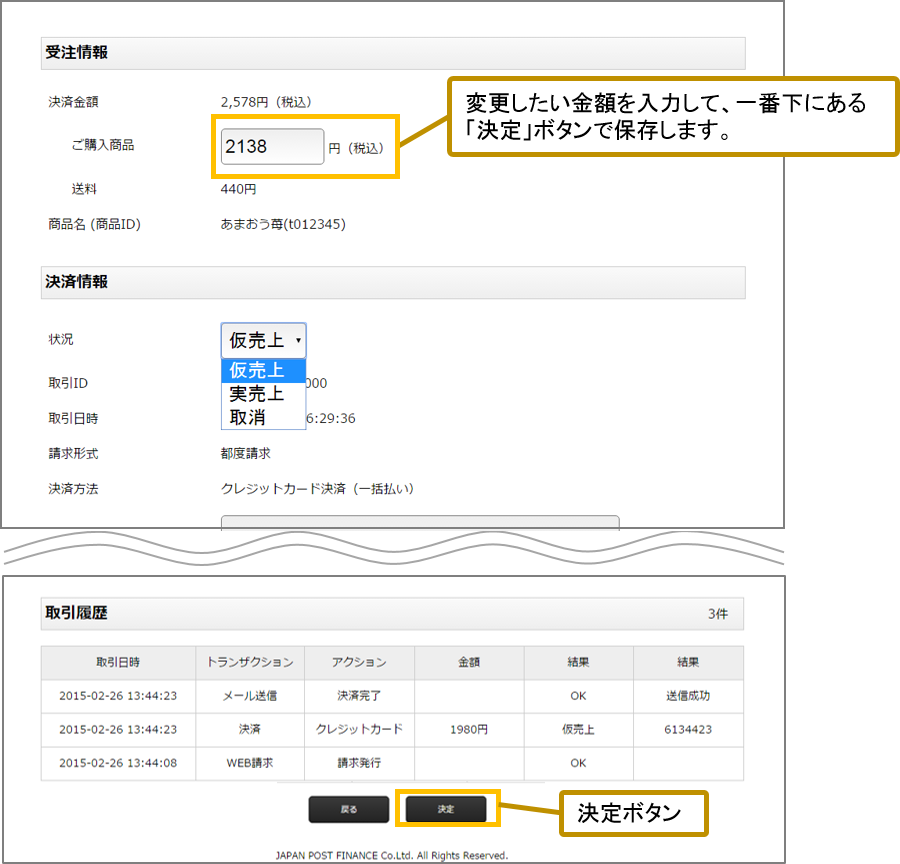
Task: Select the メール送信 transaction cell
Action: [250, 696]
